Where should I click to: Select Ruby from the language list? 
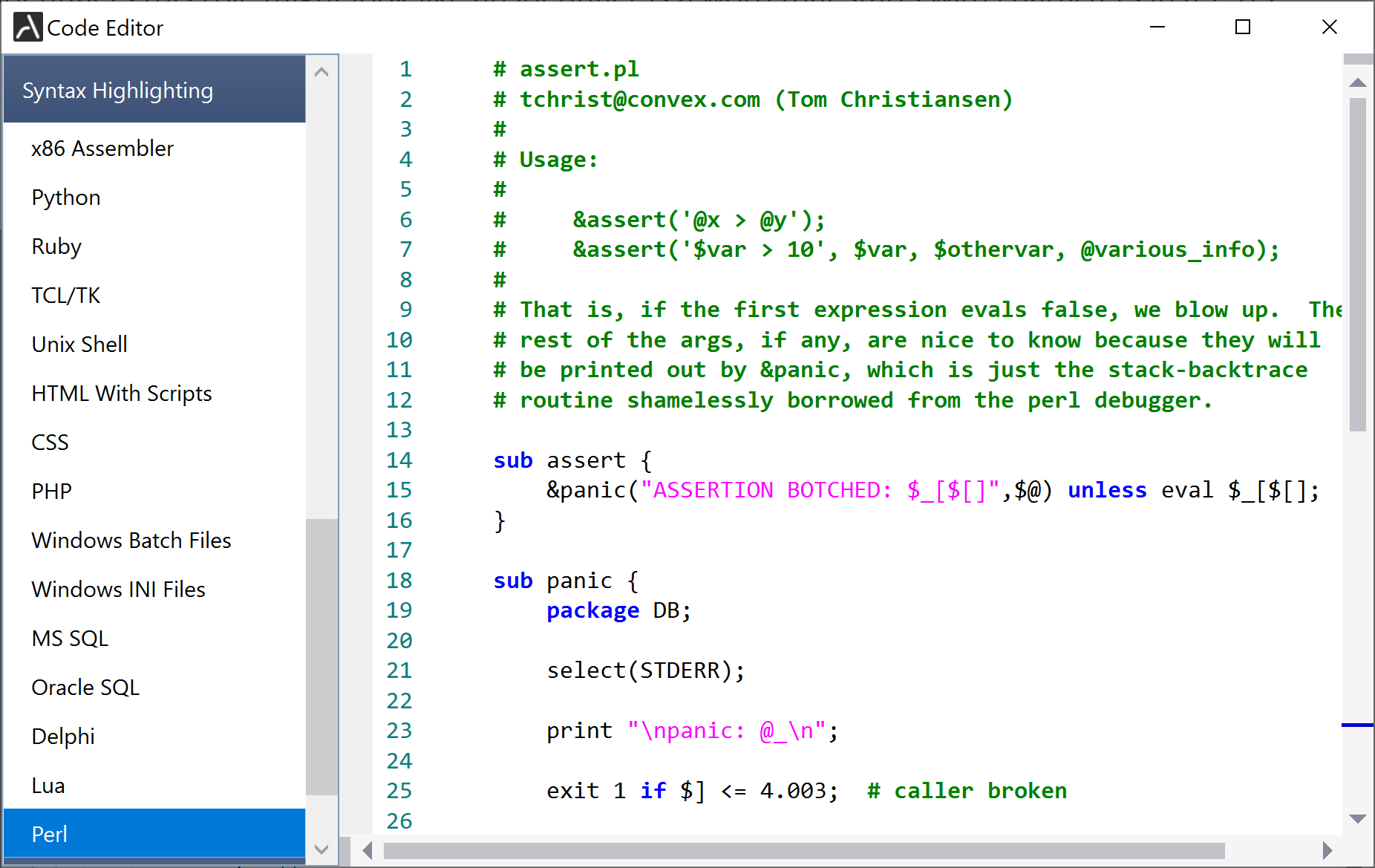tap(56, 246)
